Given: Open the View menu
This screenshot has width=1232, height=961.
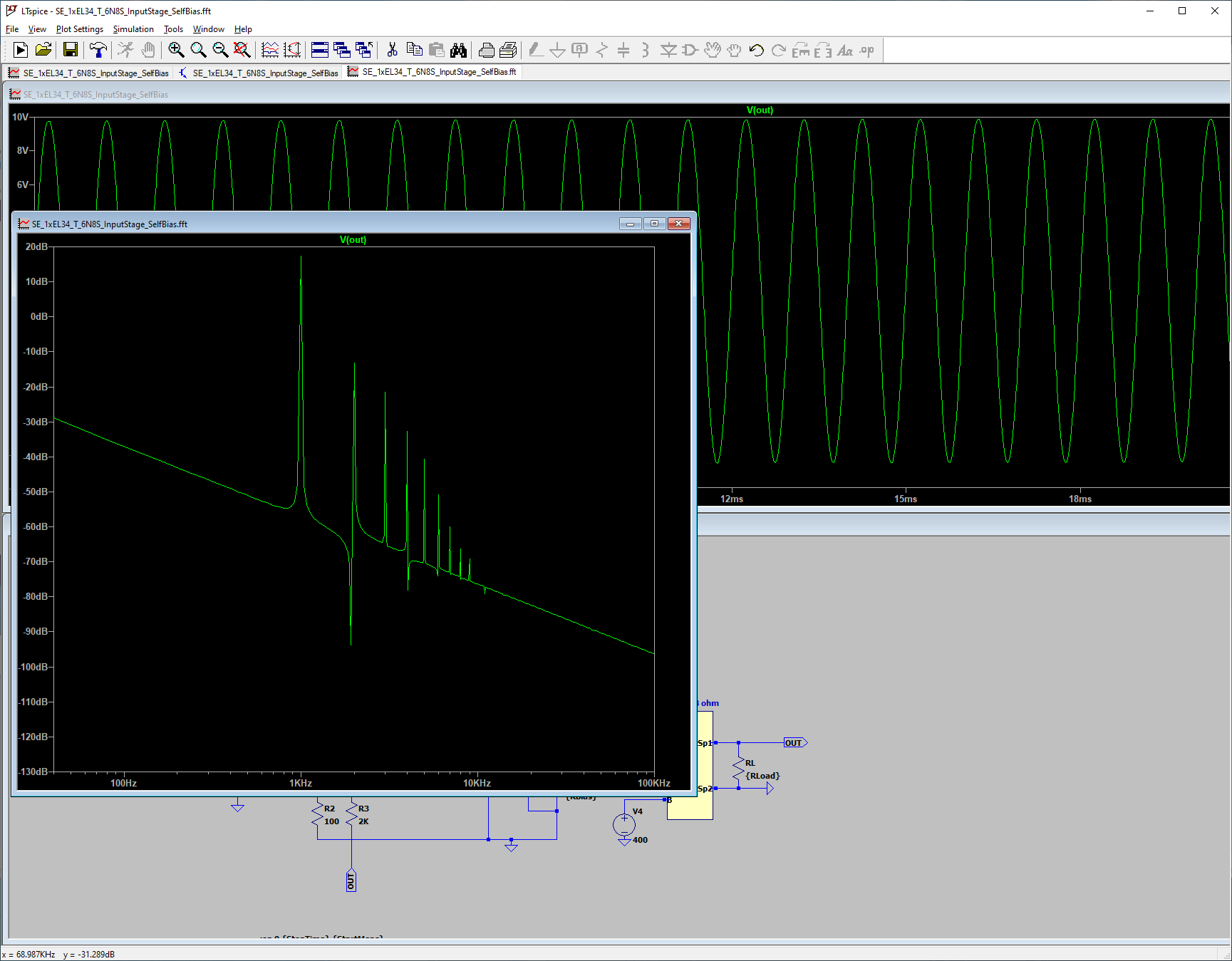Looking at the screenshot, I should coord(37,29).
